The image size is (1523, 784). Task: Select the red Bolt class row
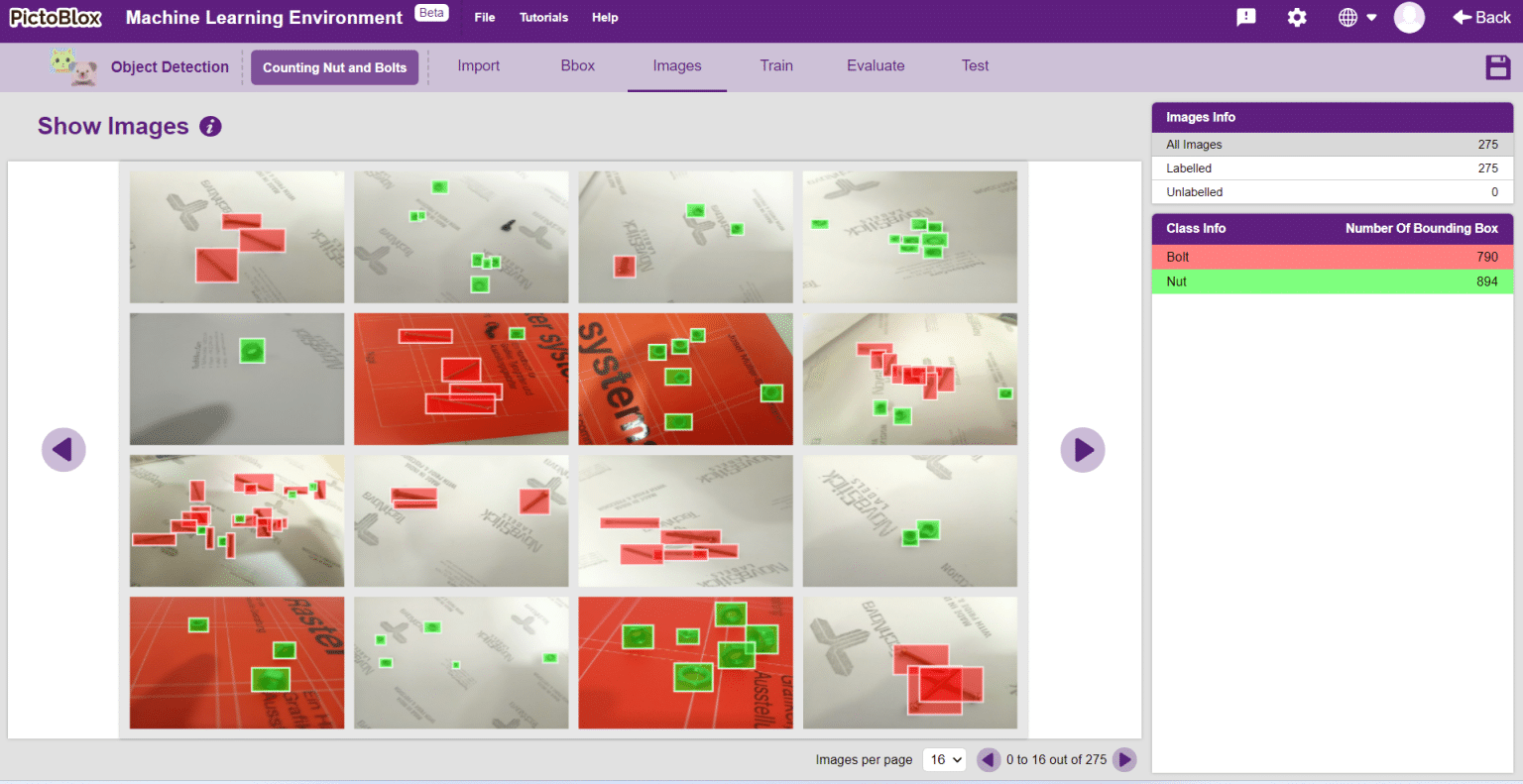coord(1332,257)
